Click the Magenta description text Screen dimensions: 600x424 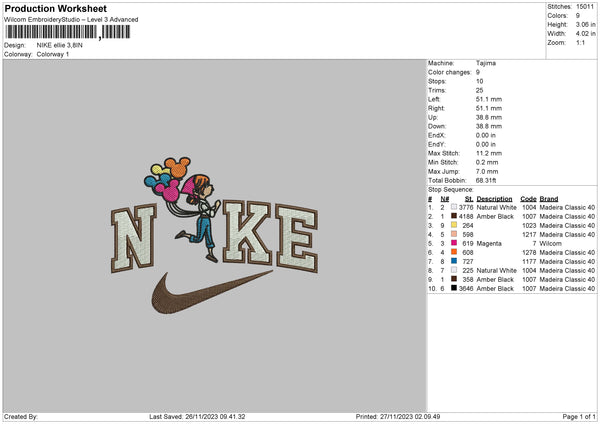pos(489,243)
